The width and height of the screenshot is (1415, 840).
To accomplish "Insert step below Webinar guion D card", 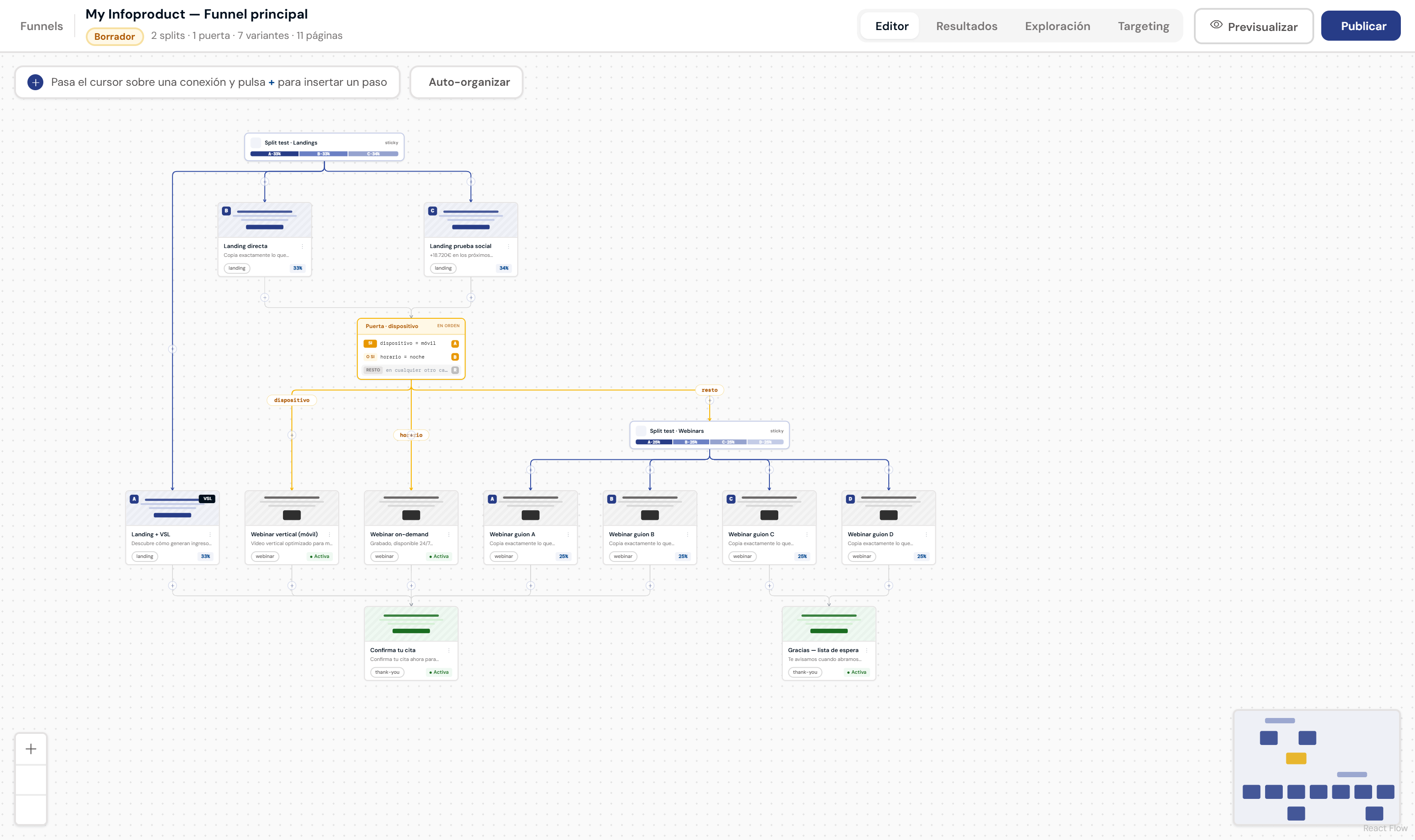I will click(x=889, y=585).
